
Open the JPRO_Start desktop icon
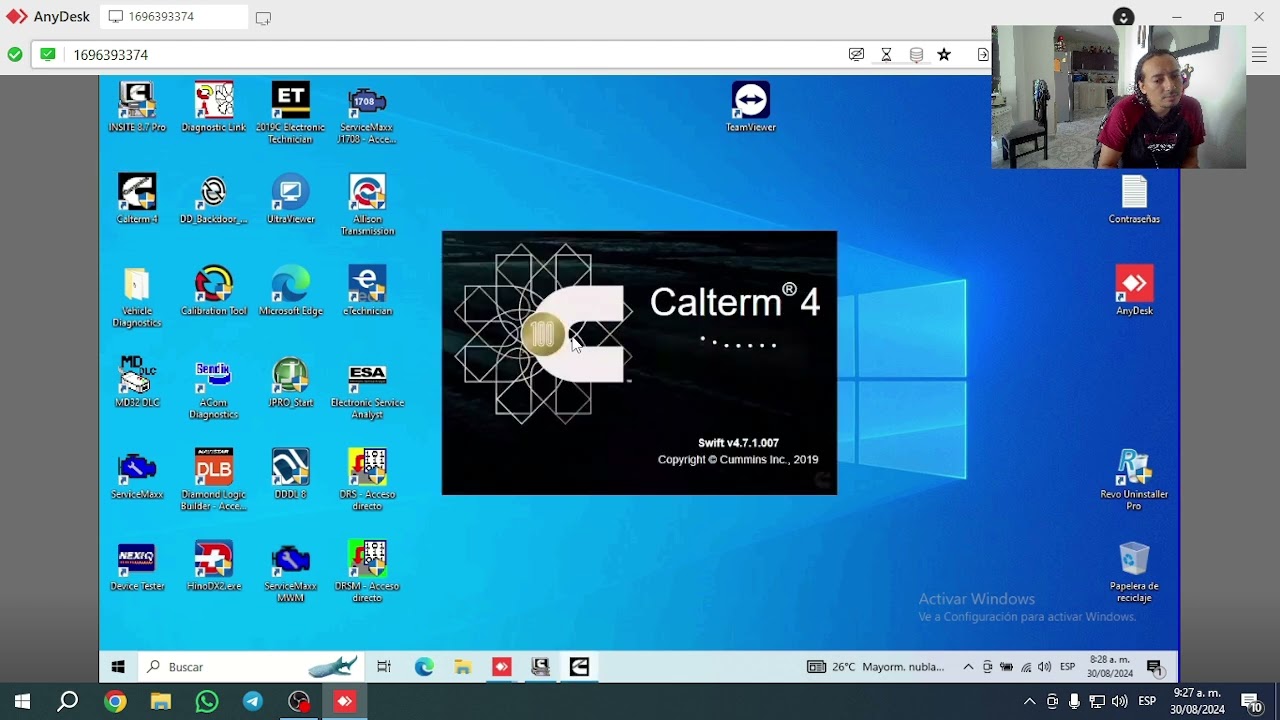tap(291, 382)
